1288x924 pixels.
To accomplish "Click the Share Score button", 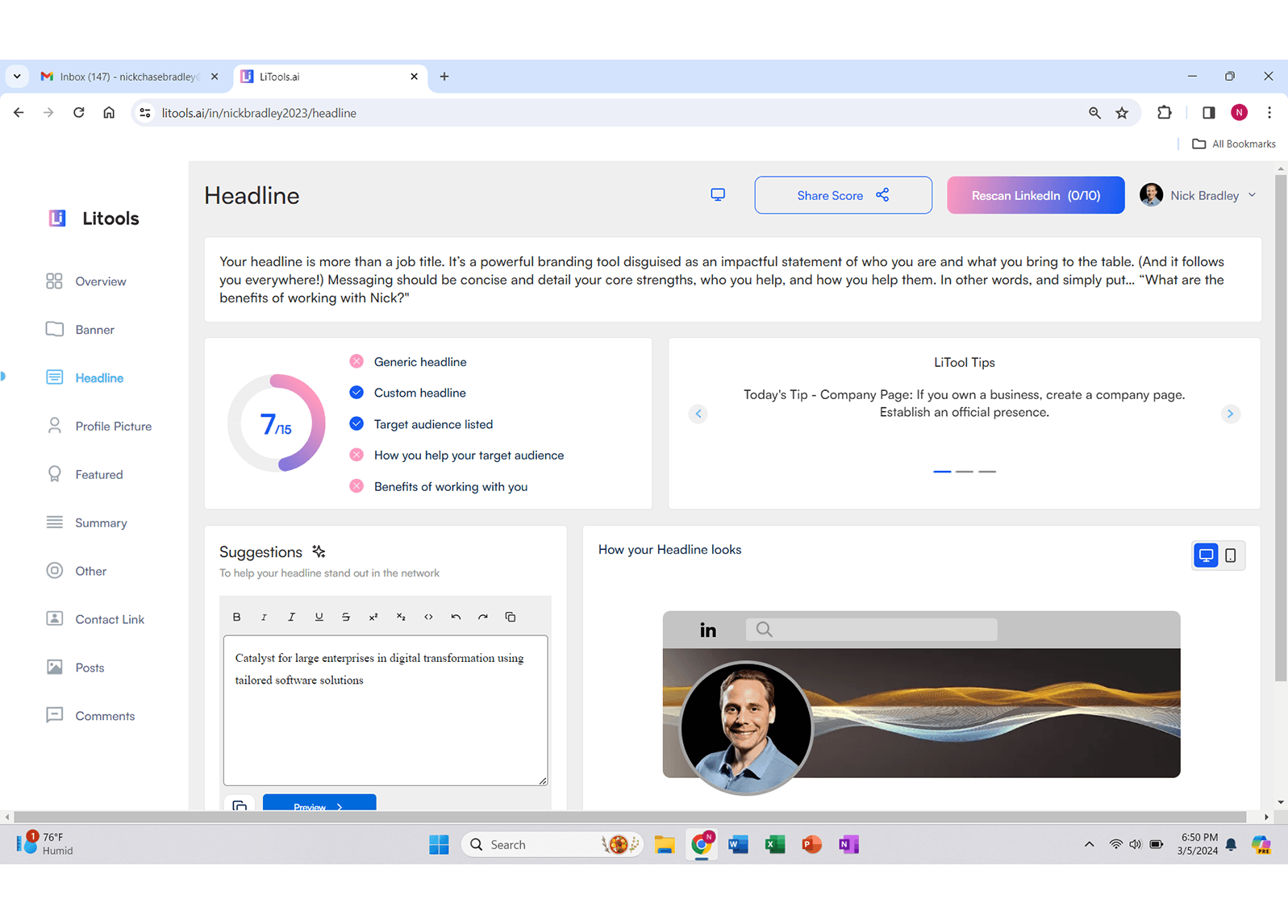I will (843, 195).
